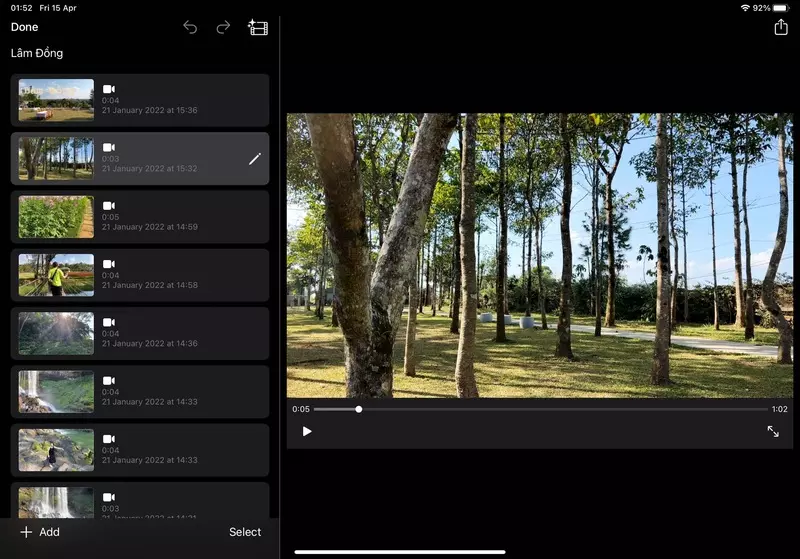This screenshot has height=559, width=800.
Task: Tap the battery status icon
Action: pos(781,8)
